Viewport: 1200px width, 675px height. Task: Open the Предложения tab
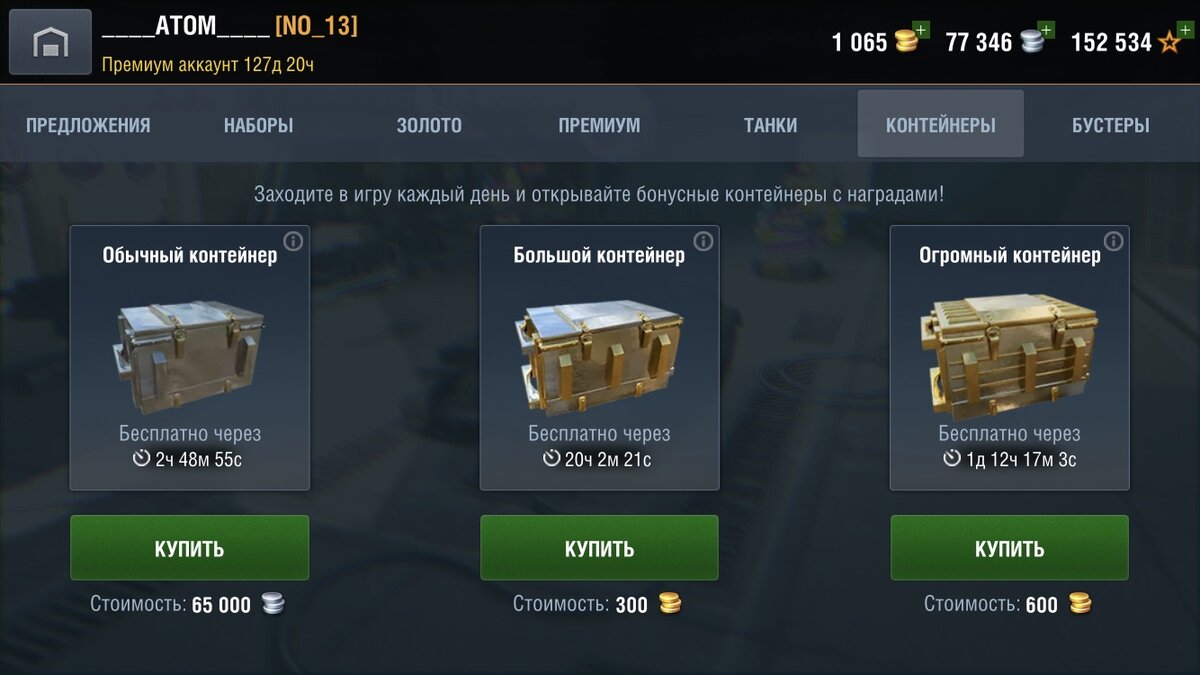(88, 125)
